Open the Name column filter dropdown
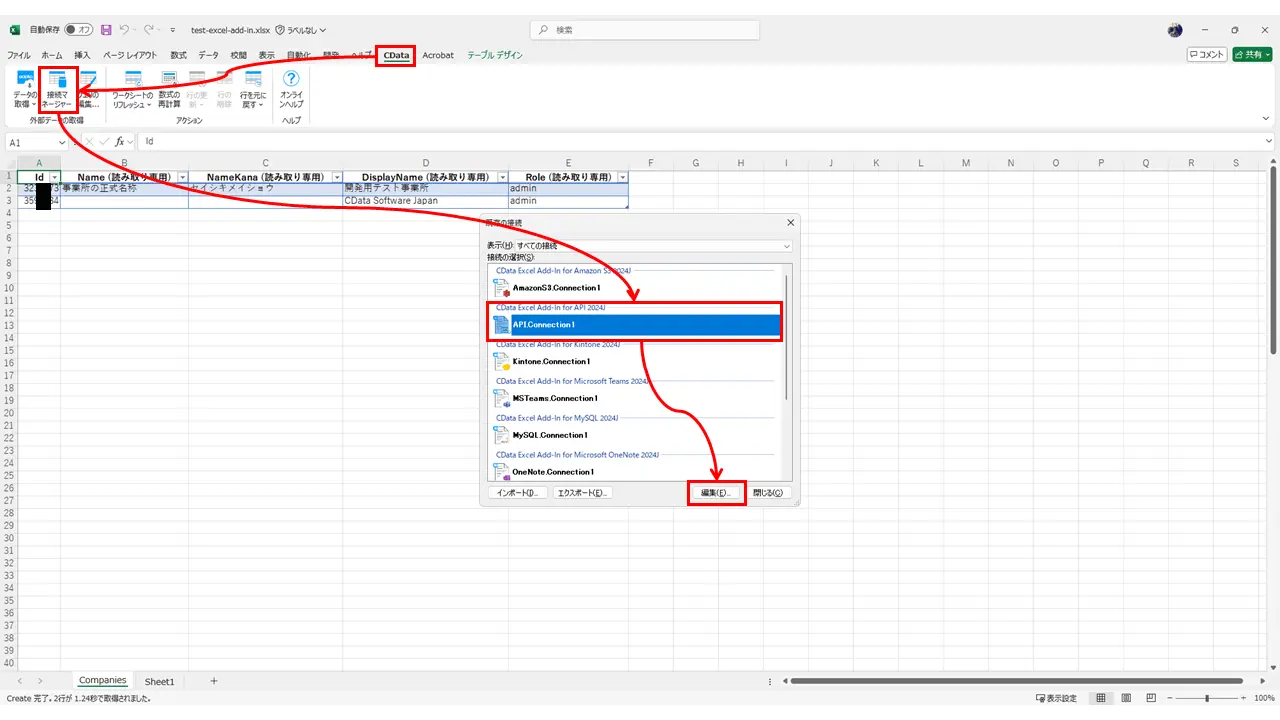This screenshot has width=1280, height=720. (182, 177)
